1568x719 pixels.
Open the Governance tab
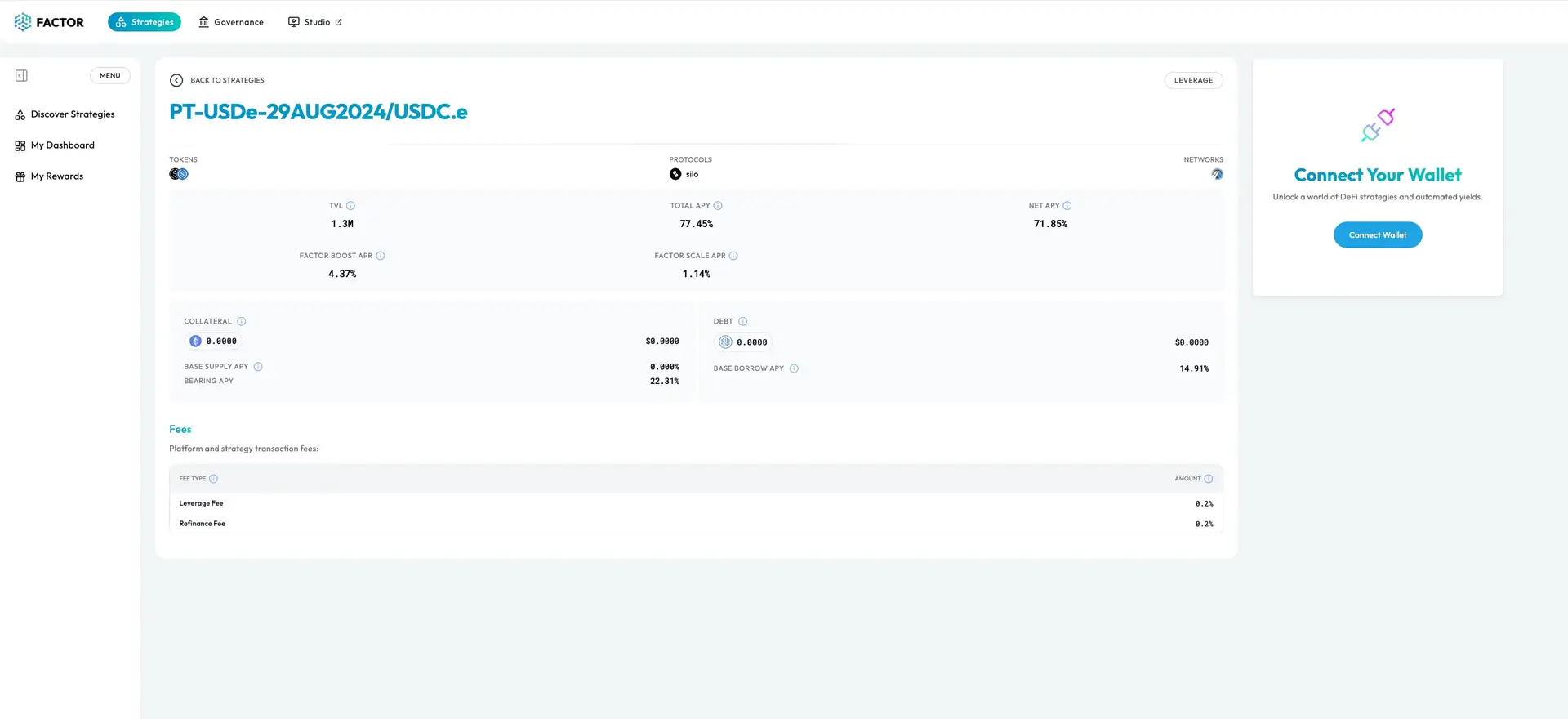[231, 22]
